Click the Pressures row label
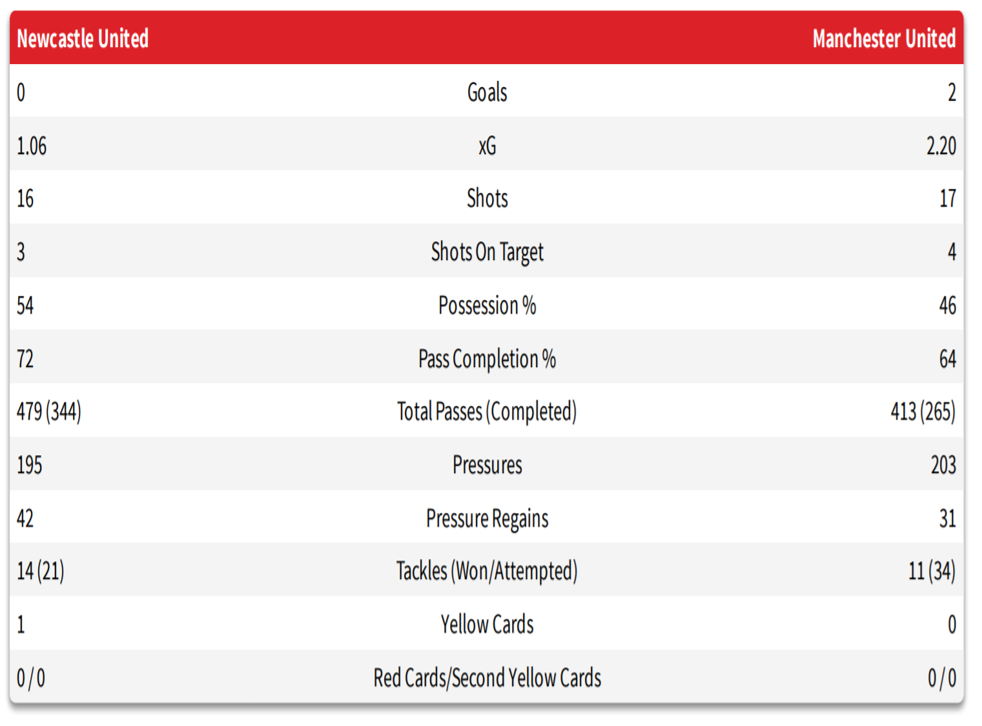 click(x=487, y=465)
